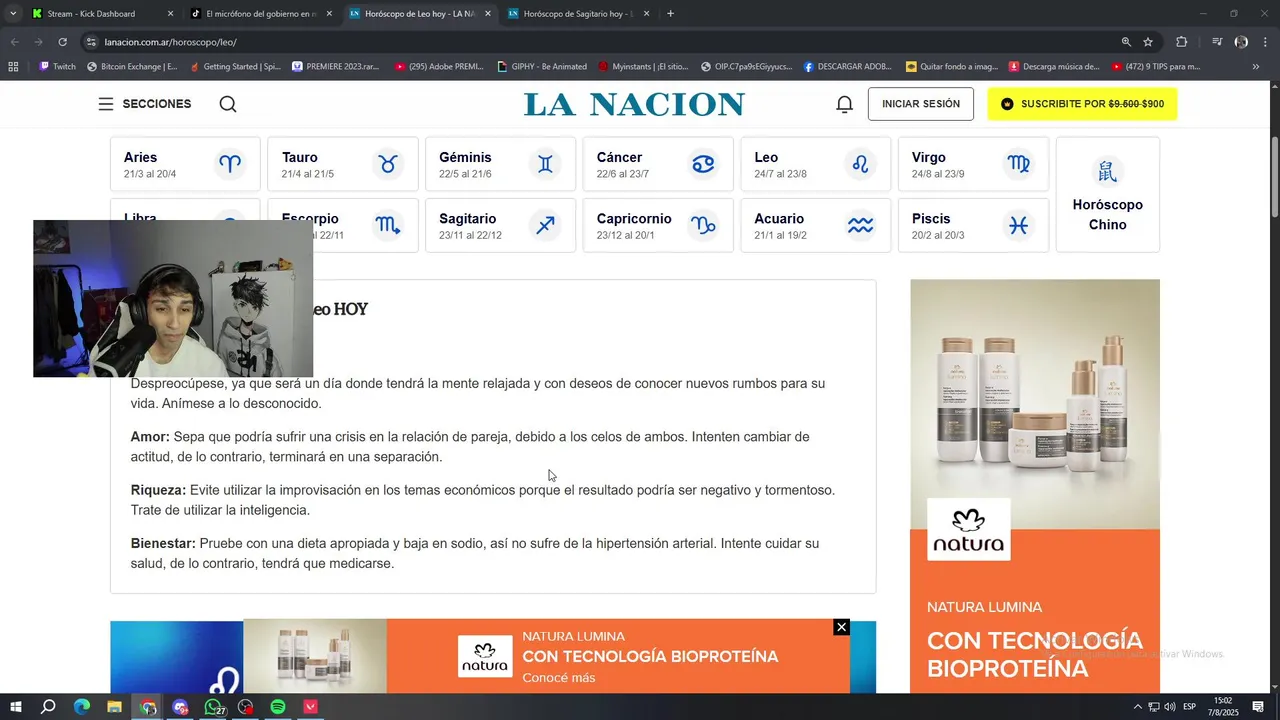Reload the current page

(x=62, y=42)
